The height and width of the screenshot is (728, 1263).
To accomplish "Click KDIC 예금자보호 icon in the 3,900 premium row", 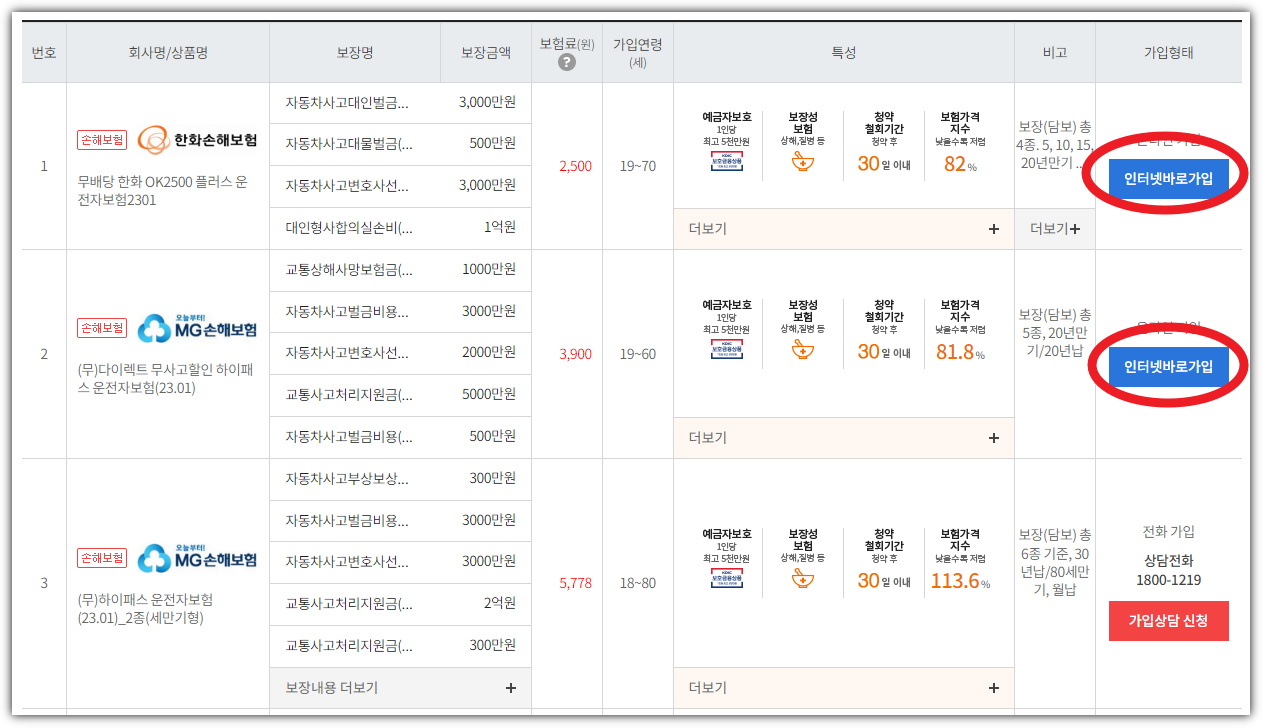I will pos(727,351).
